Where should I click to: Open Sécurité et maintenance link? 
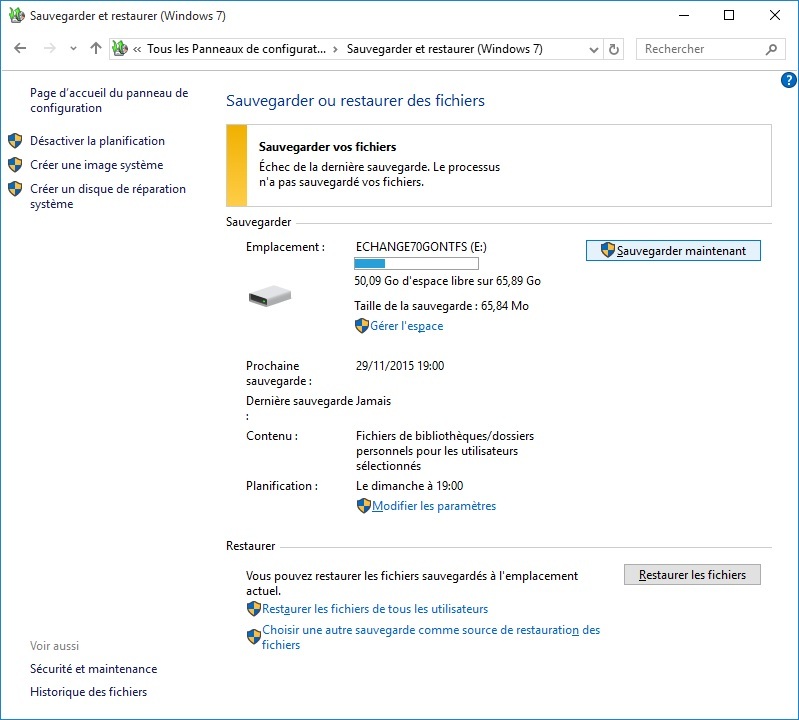tap(94, 669)
